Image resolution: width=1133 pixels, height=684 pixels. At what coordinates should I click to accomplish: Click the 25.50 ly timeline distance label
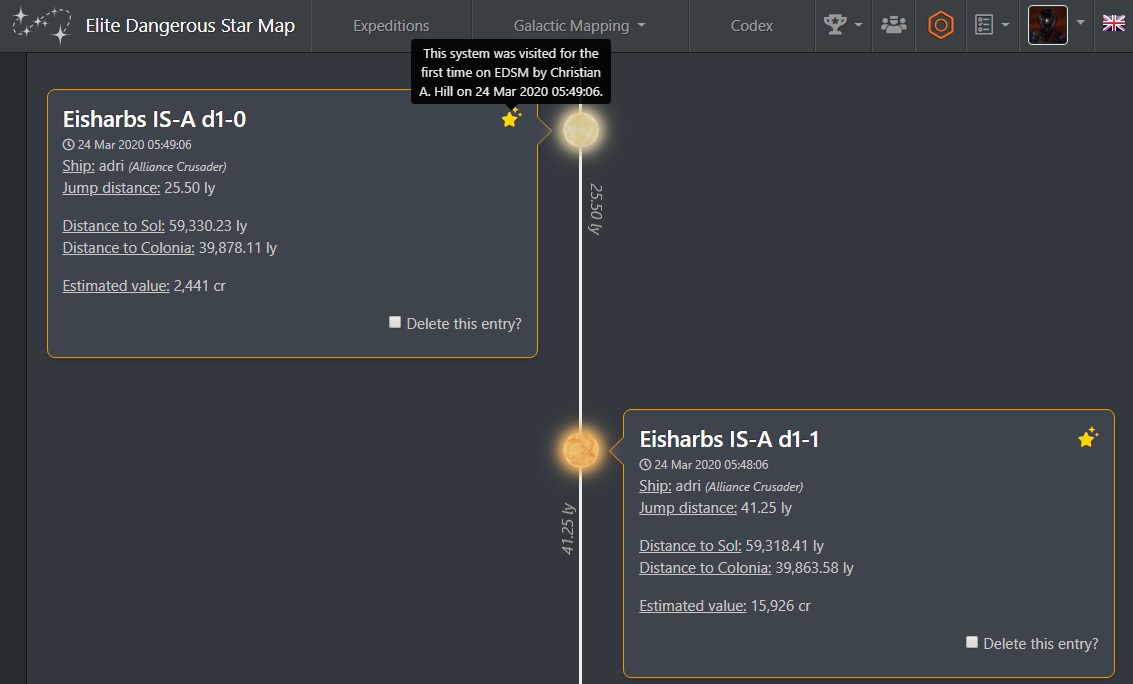pos(595,209)
